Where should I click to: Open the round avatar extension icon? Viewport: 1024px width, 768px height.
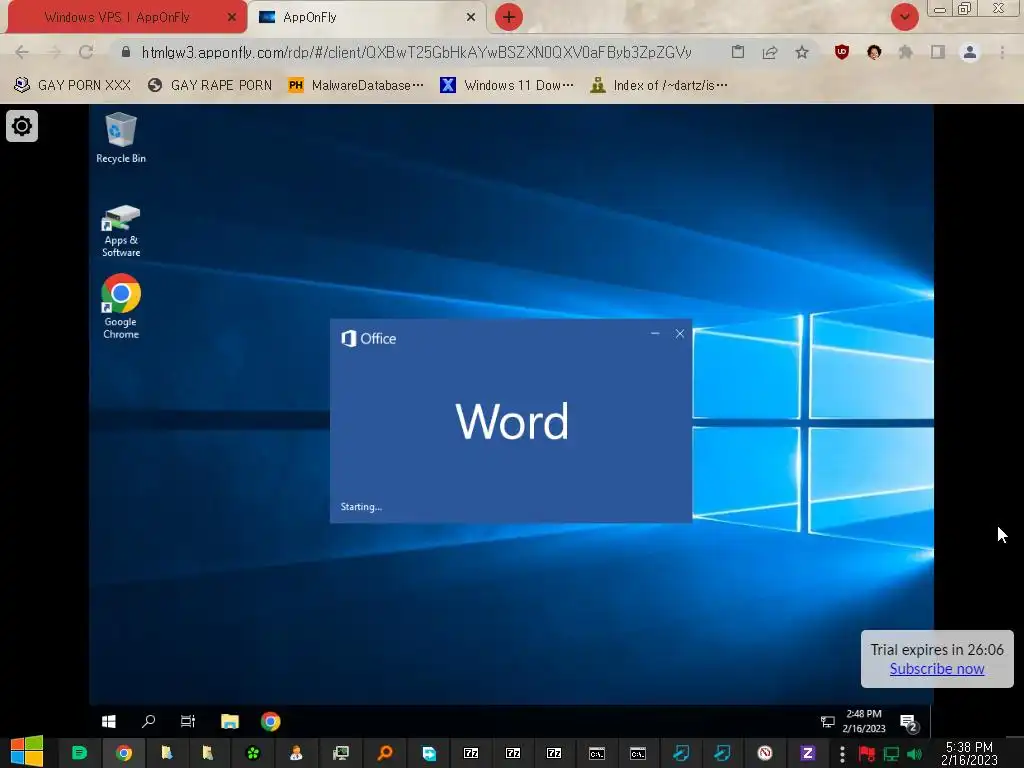coord(874,52)
